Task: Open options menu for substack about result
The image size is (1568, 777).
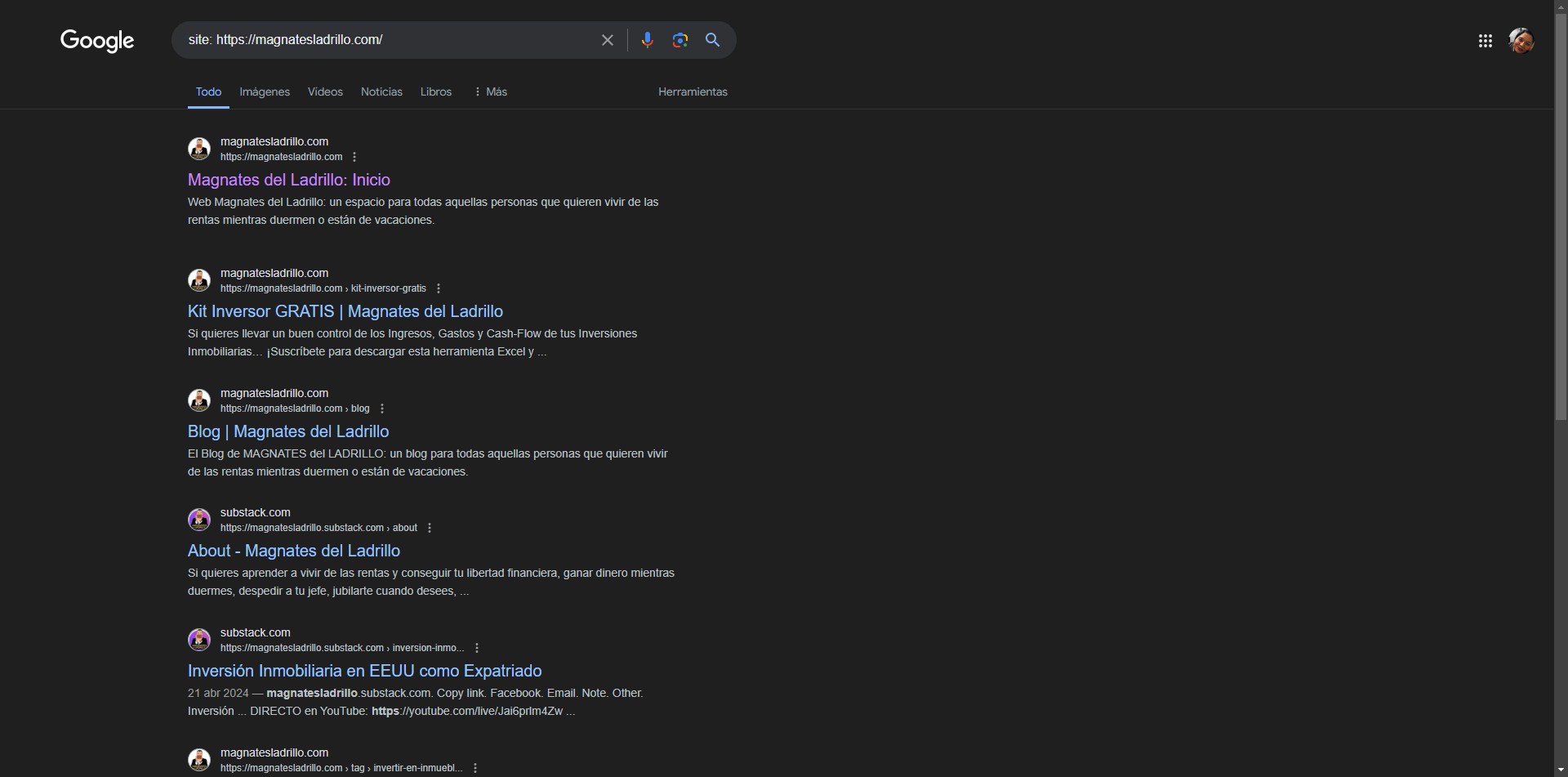Action: pos(430,528)
